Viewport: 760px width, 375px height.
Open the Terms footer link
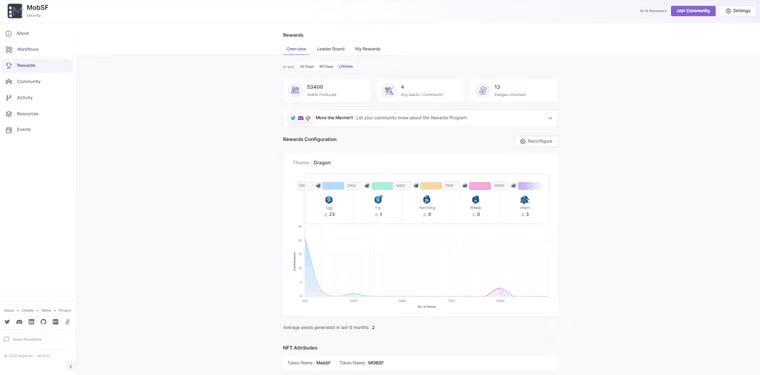click(46, 310)
